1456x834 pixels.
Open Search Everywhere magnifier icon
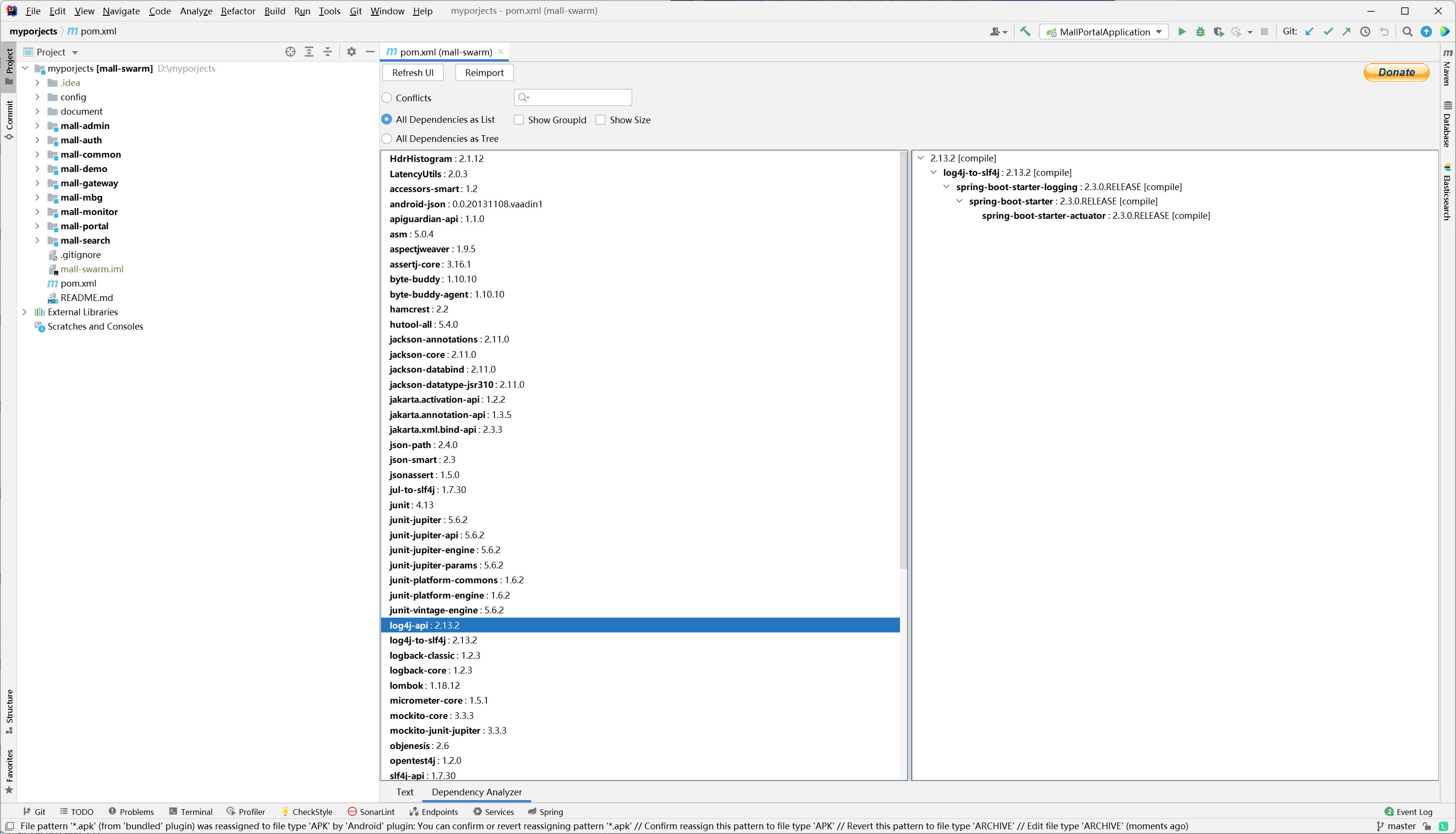click(1407, 32)
